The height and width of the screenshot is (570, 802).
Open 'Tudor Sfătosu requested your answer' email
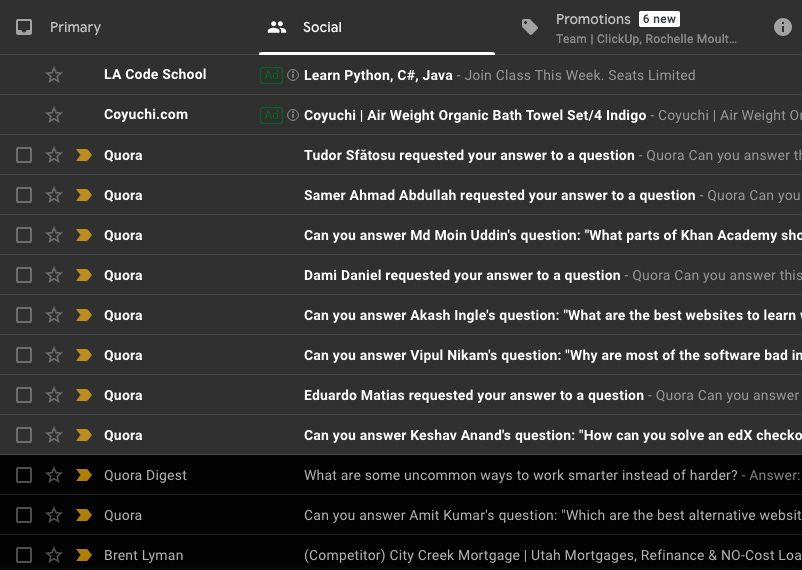[x=401, y=155]
